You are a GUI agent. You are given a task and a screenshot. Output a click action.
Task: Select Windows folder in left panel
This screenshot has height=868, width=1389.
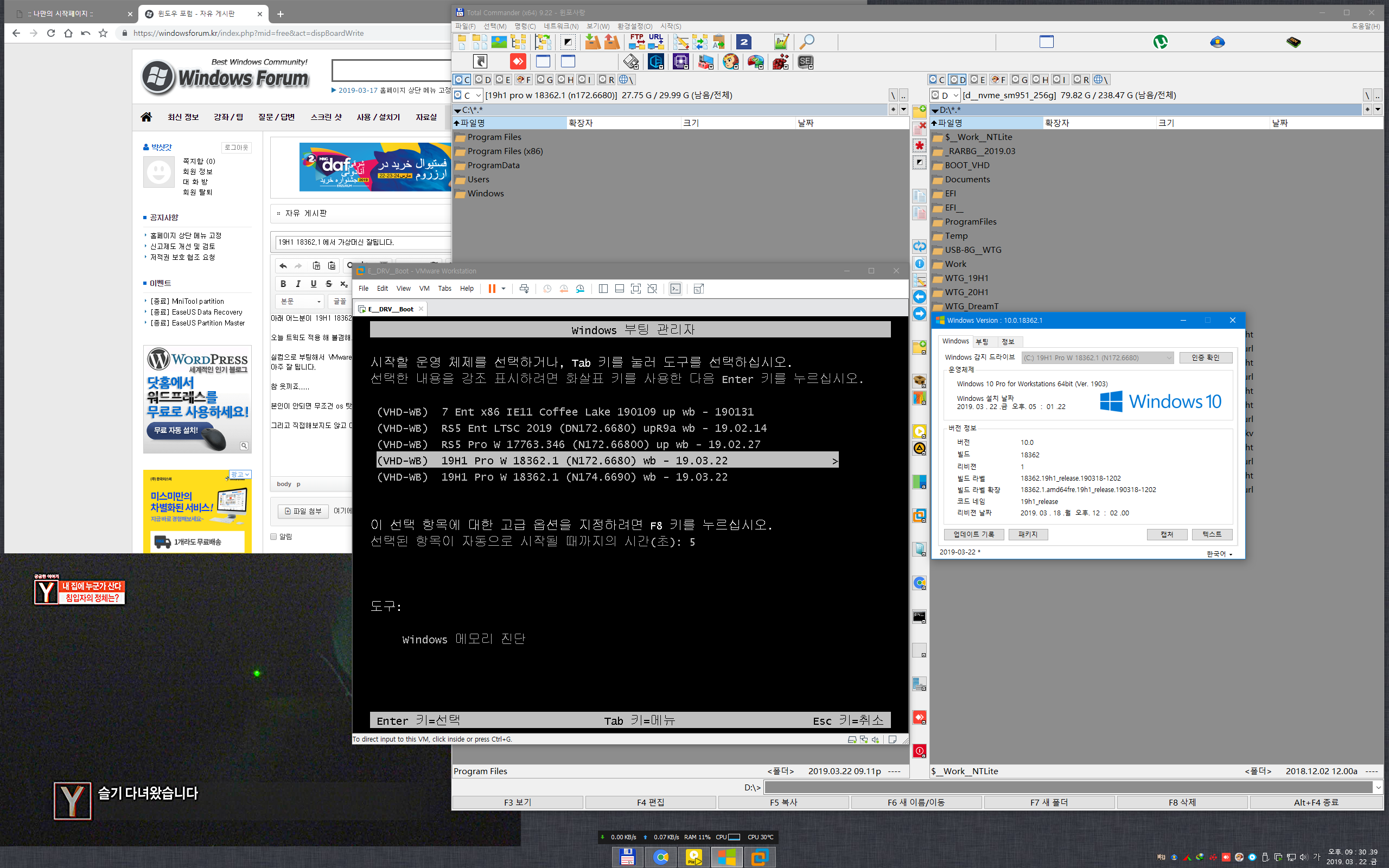[x=486, y=194]
